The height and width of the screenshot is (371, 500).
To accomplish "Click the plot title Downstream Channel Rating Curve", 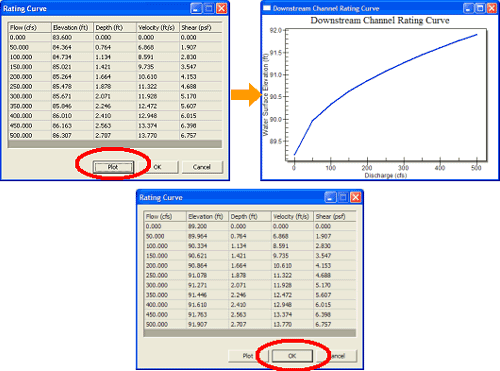I will click(x=380, y=21).
